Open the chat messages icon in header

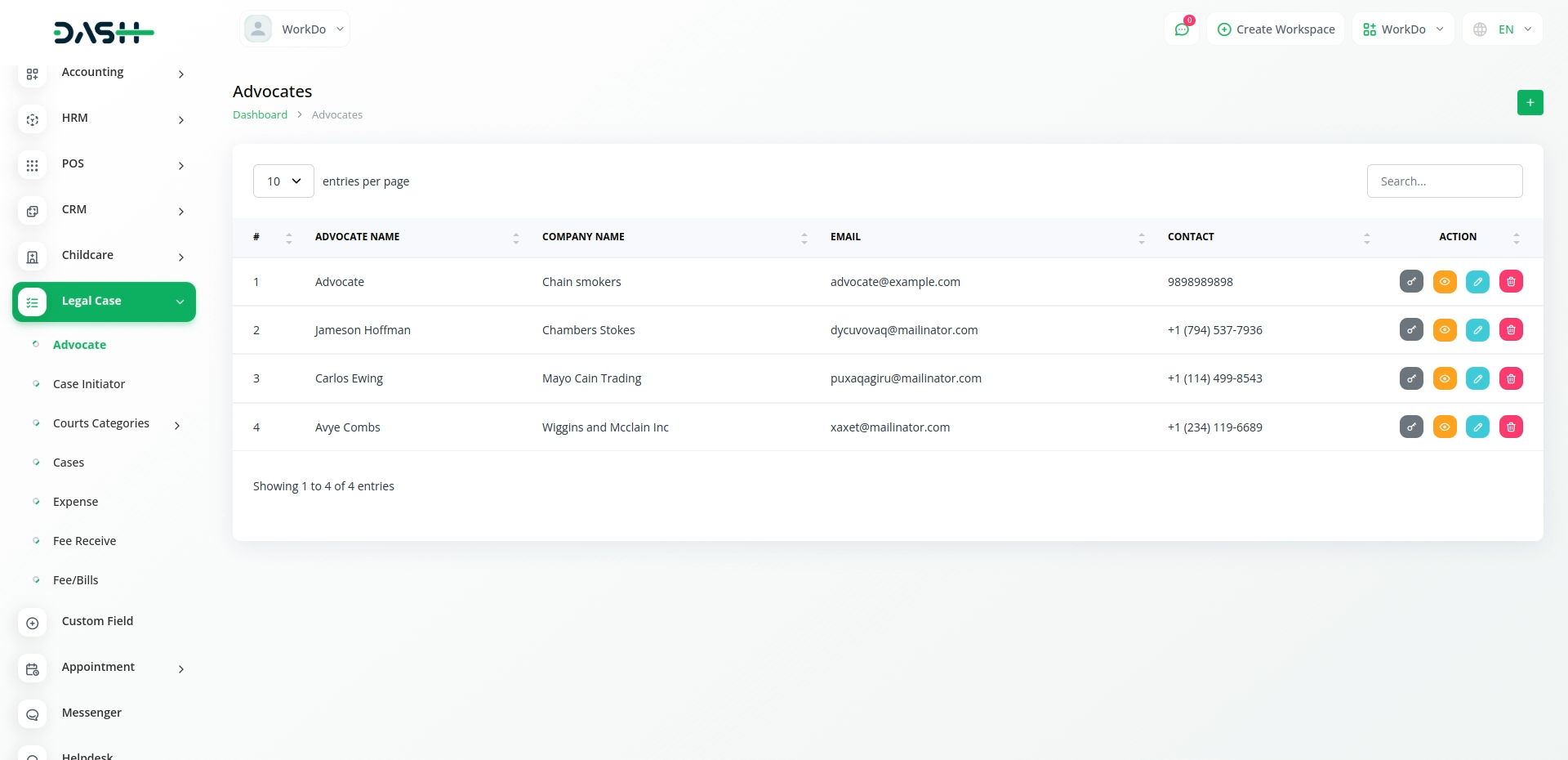click(x=1181, y=29)
